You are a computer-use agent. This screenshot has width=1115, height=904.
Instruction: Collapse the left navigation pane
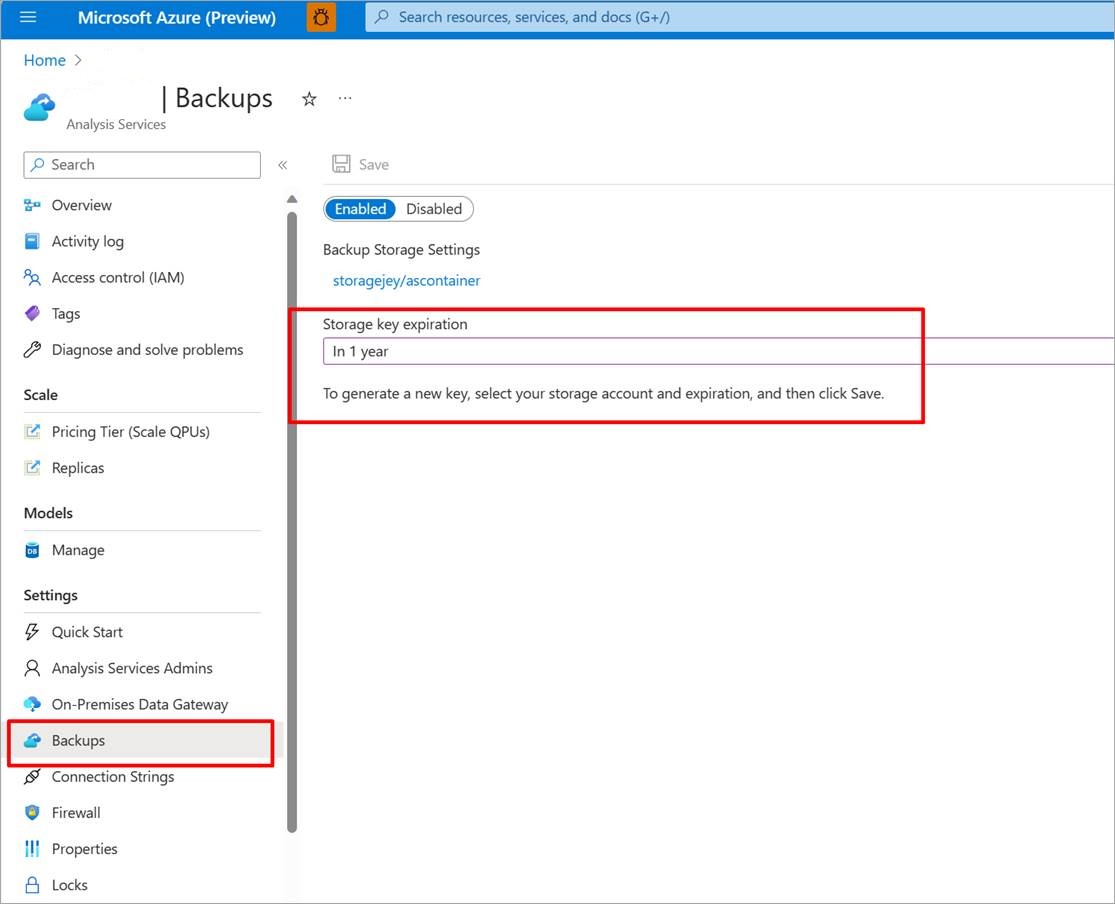(x=283, y=165)
